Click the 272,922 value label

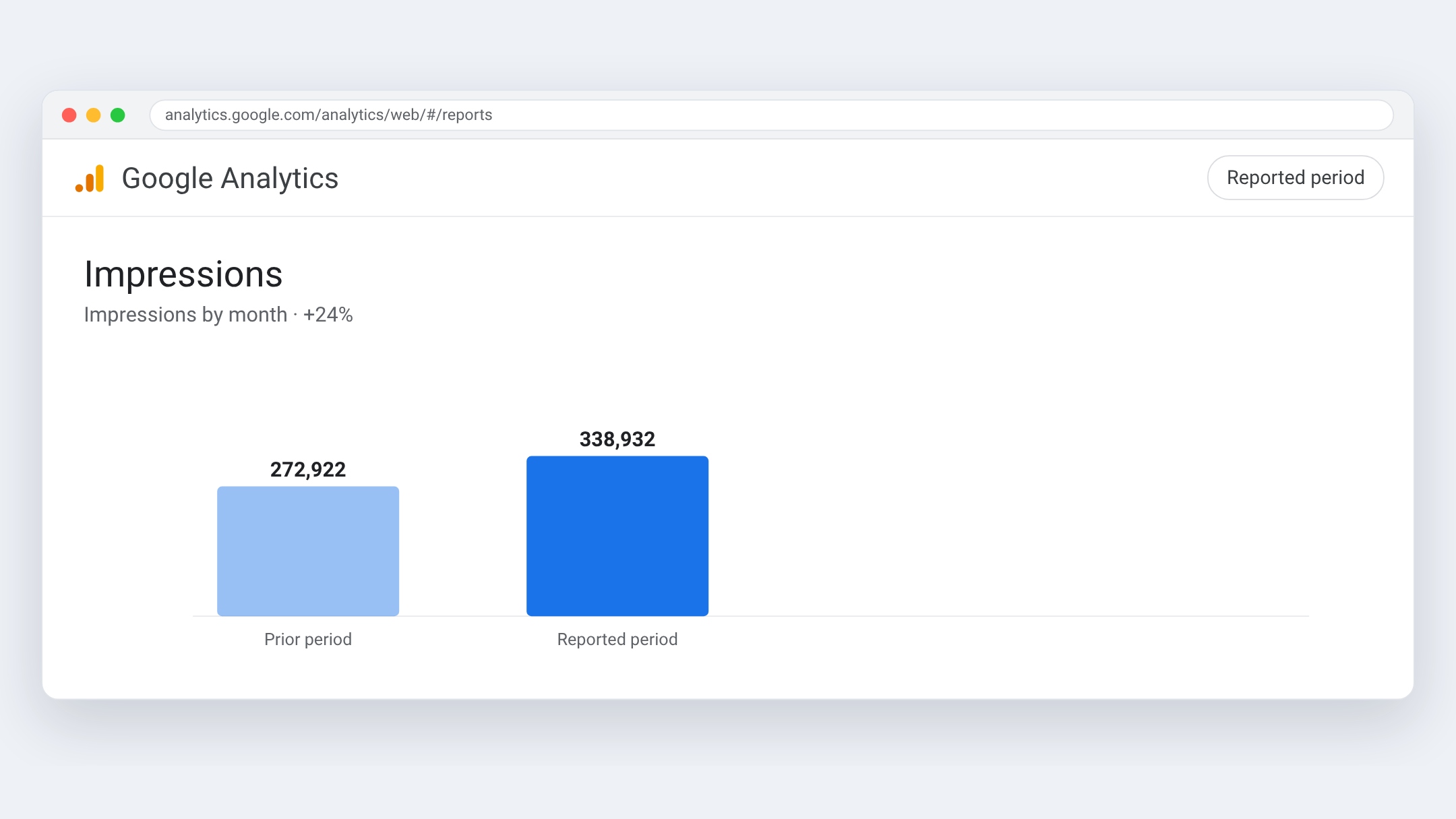point(308,469)
